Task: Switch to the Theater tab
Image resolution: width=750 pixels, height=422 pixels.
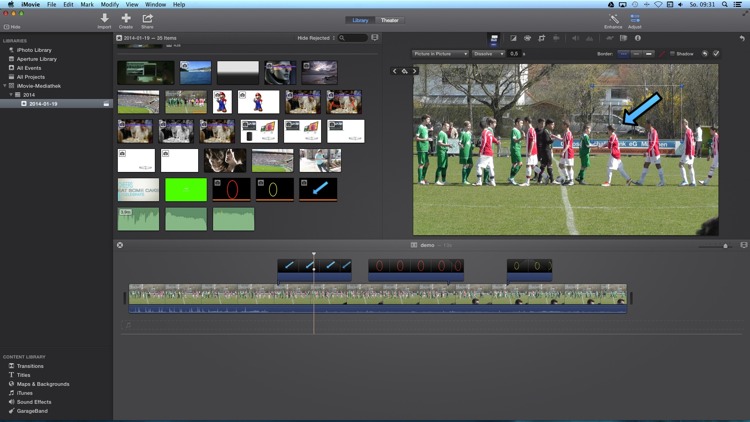Action: click(389, 20)
